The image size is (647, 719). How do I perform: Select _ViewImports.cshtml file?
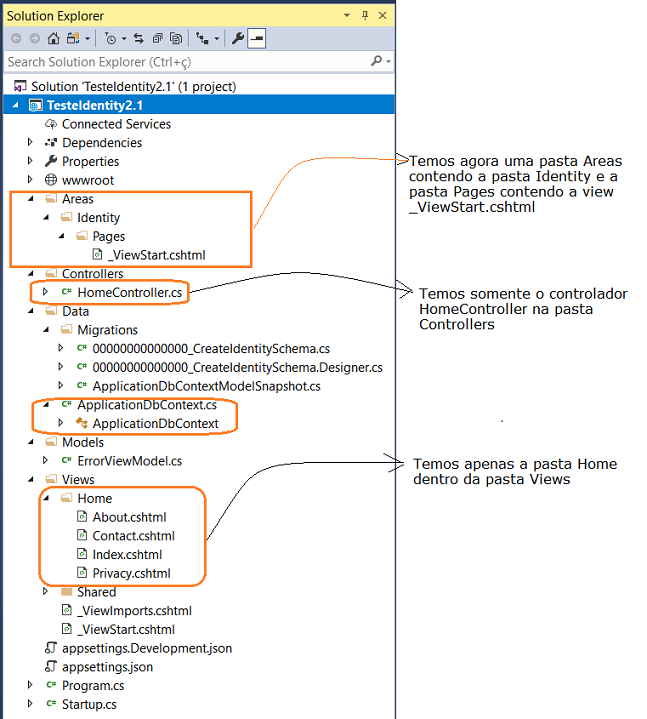point(134,611)
